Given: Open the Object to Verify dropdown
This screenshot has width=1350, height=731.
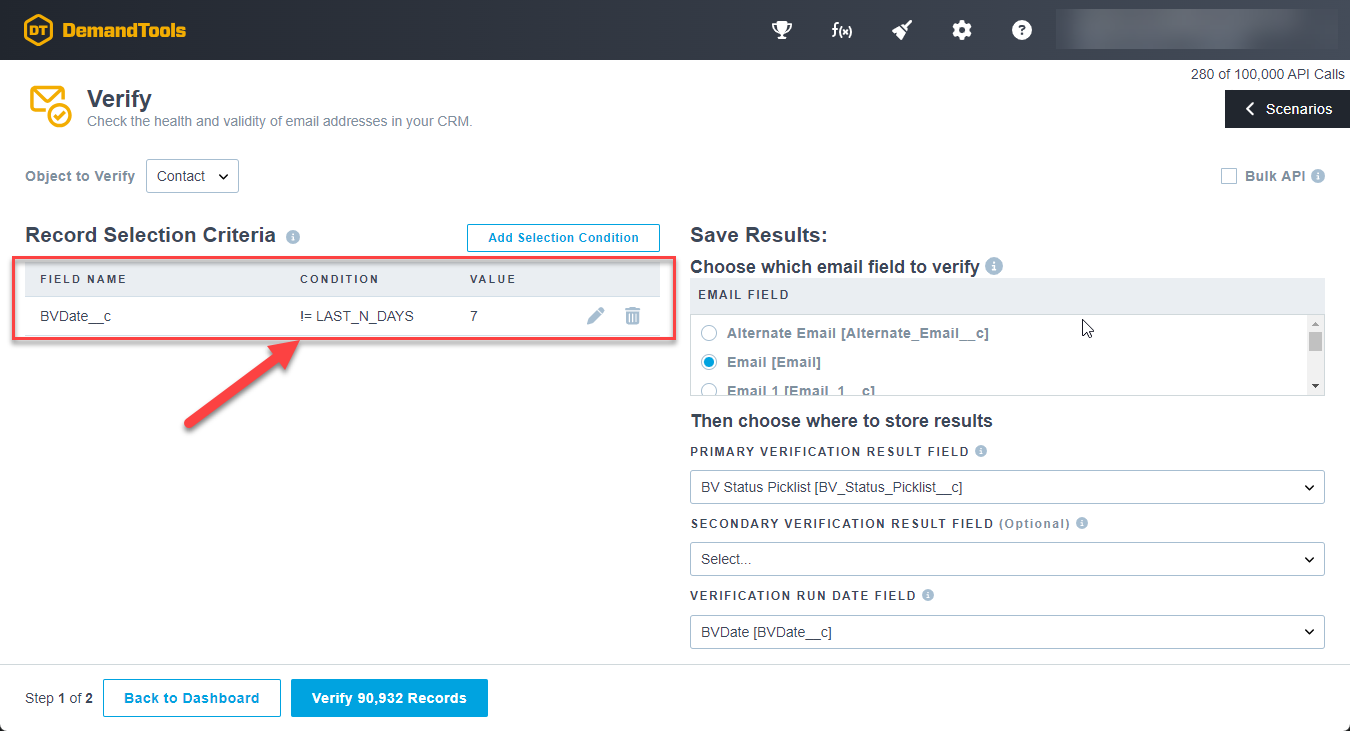Looking at the screenshot, I should coord(192,175).
